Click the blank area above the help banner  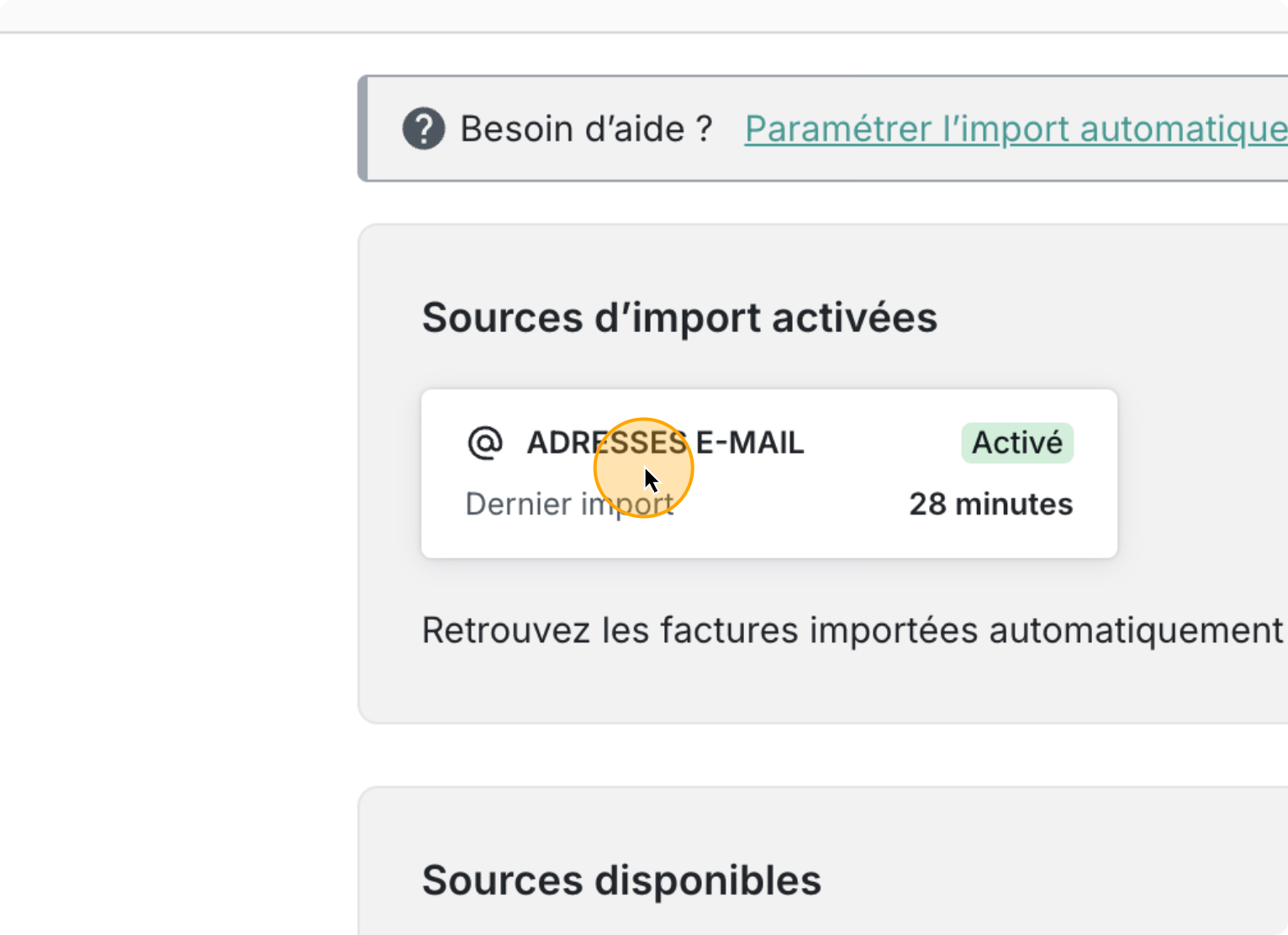coord(824,55)
